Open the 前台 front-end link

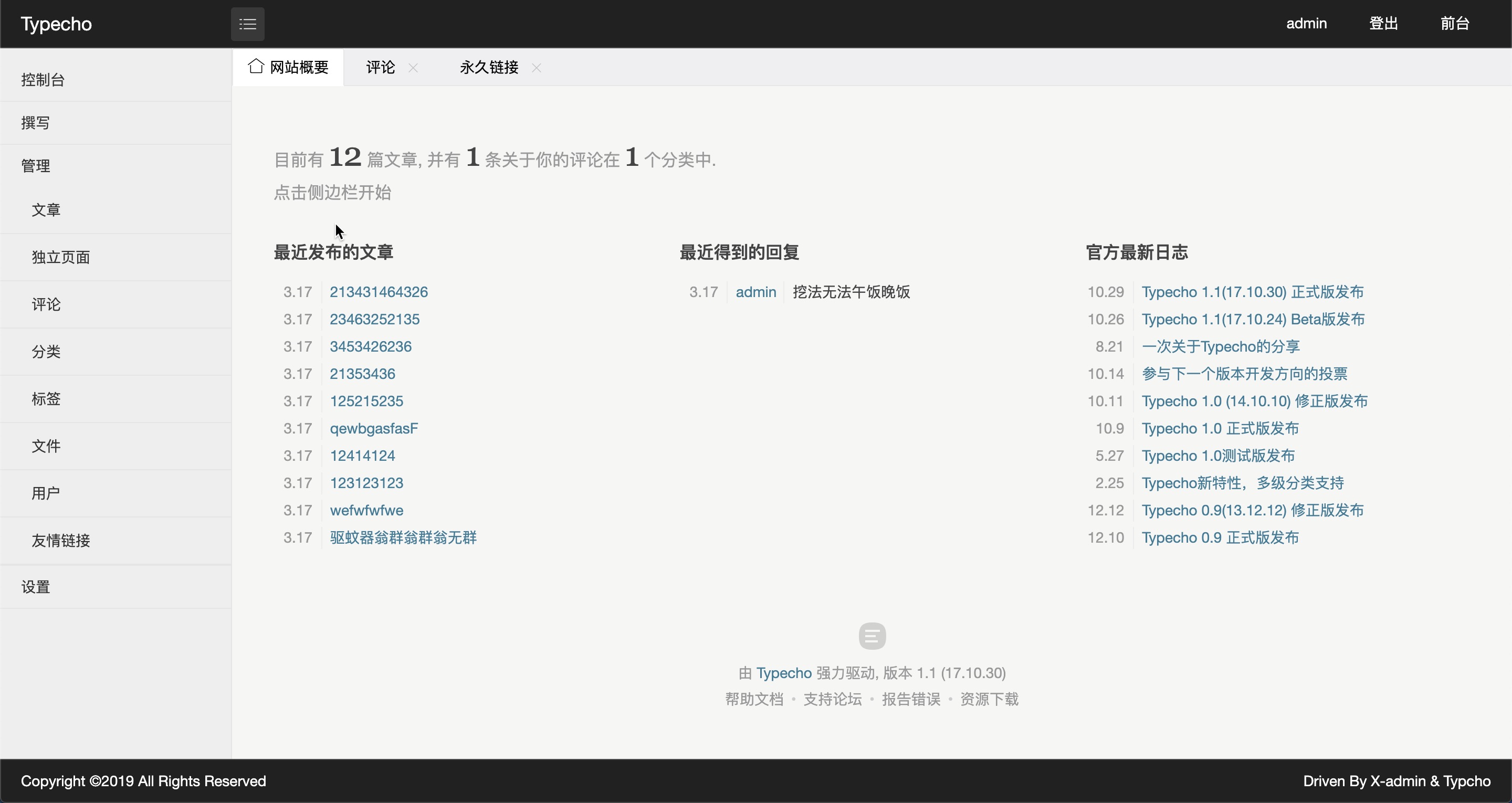1454,24
